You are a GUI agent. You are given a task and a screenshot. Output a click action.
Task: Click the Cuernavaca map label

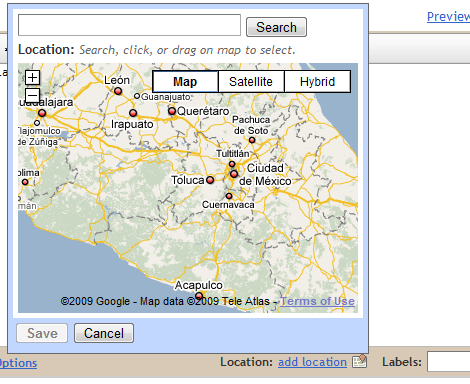pos(228,205)
